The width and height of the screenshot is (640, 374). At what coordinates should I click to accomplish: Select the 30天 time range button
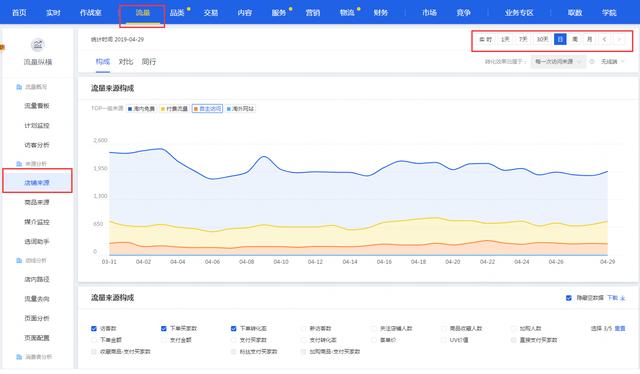[x=542, y=39]
